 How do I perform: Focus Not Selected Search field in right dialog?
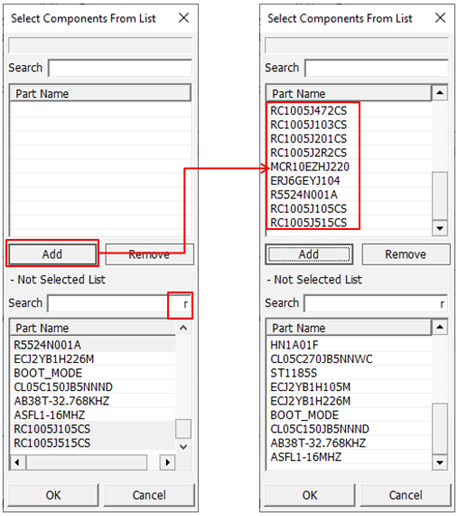(376, 304)
